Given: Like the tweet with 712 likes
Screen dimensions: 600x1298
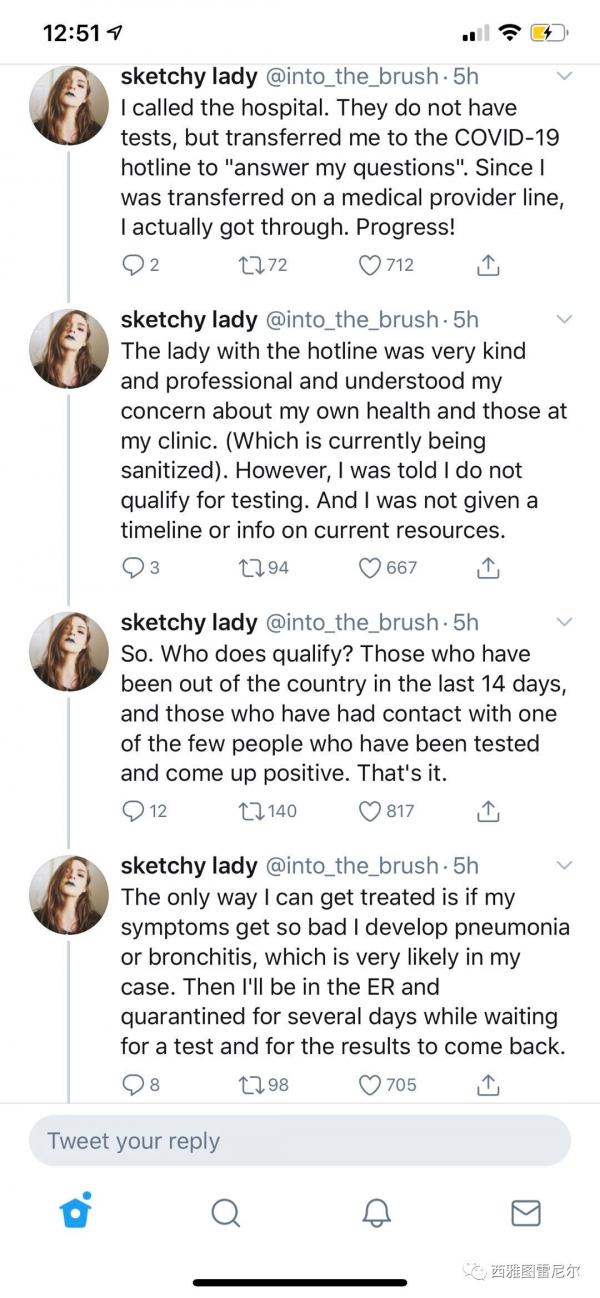Looking at the screenshot, I should pyautogui.click(x=370, y=265).
